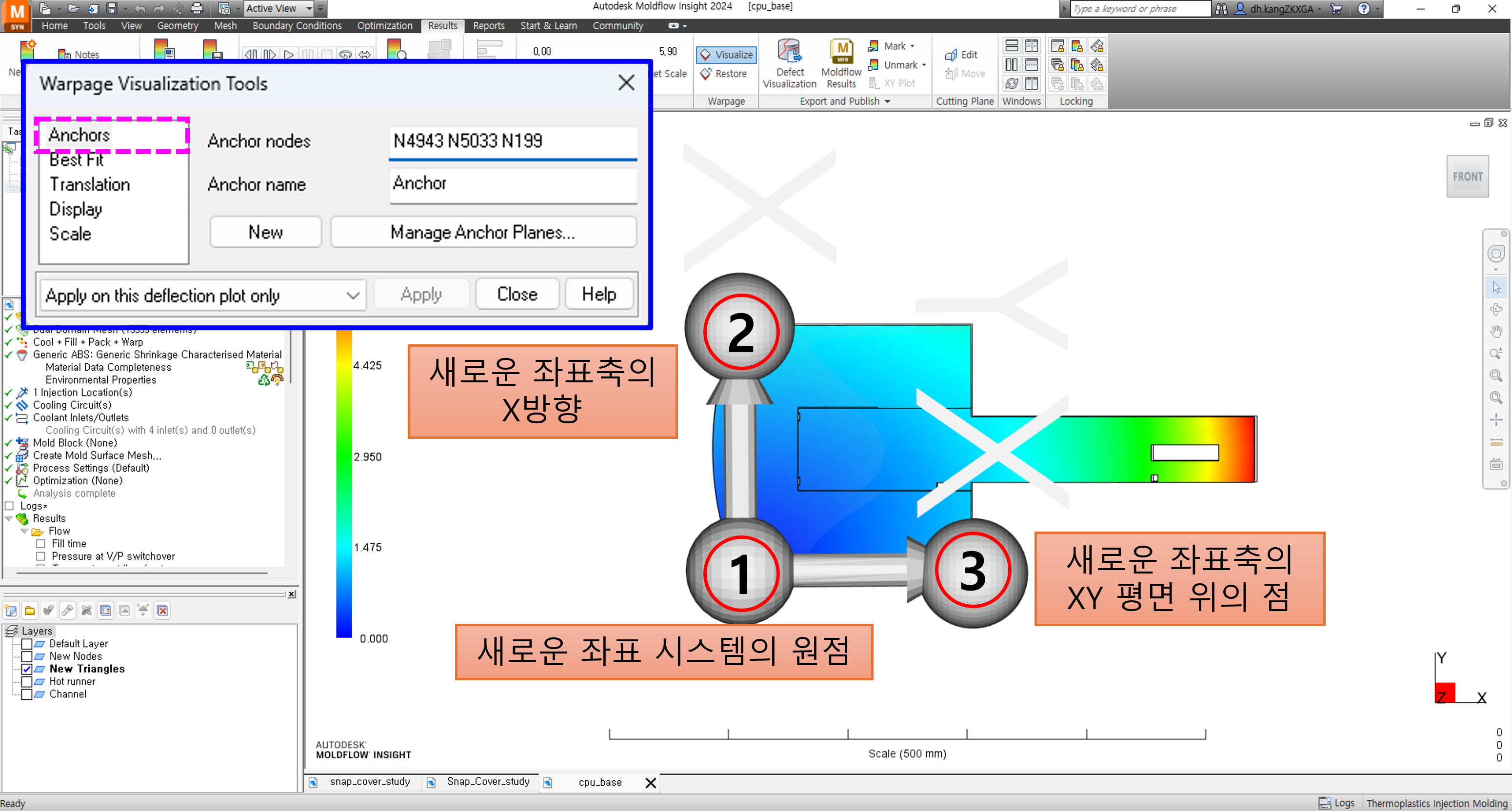This screenshot has width=1512, height=811.
Task: Toggle the Logs checkbox in study tasks
Action: pos(9,506)
